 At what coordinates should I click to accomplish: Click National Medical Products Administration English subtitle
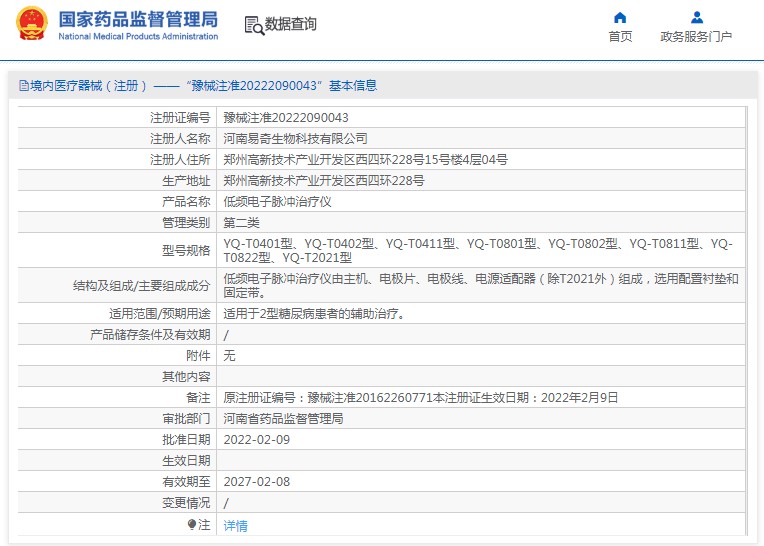click(138, 36)
